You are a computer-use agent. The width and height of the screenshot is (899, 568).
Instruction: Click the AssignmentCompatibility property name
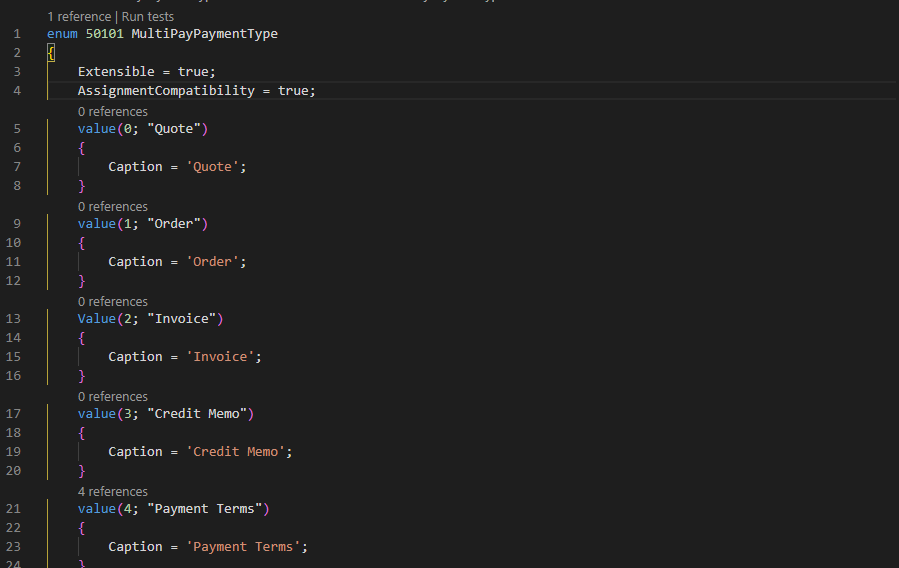point(166,91)
